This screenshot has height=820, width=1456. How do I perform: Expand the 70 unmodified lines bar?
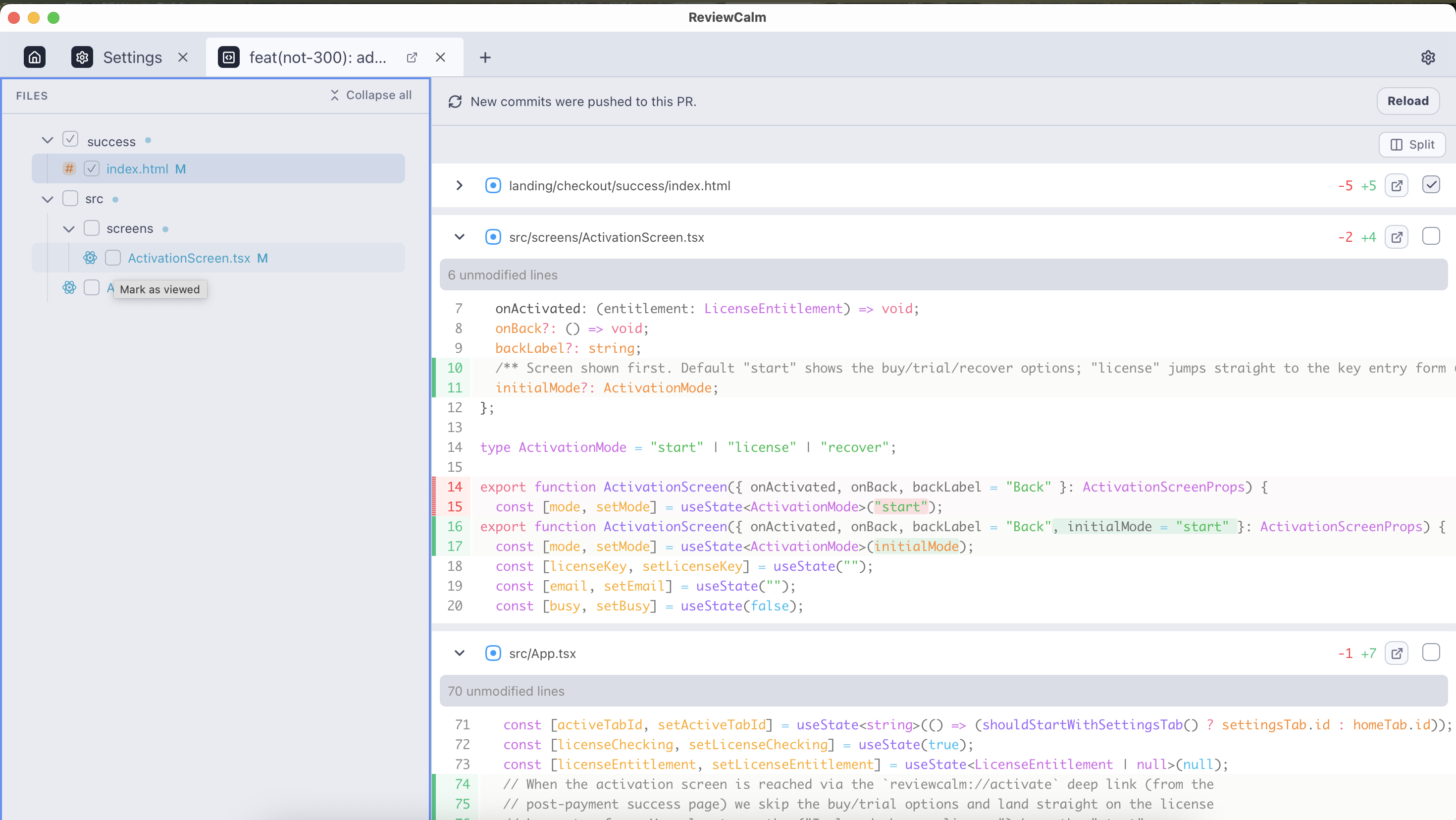tap(943, 691)
